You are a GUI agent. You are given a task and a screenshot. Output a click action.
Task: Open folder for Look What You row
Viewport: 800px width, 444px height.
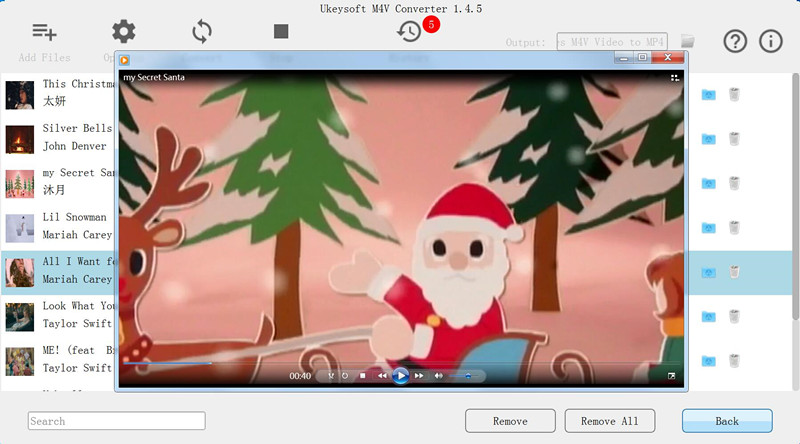[708, 317]
